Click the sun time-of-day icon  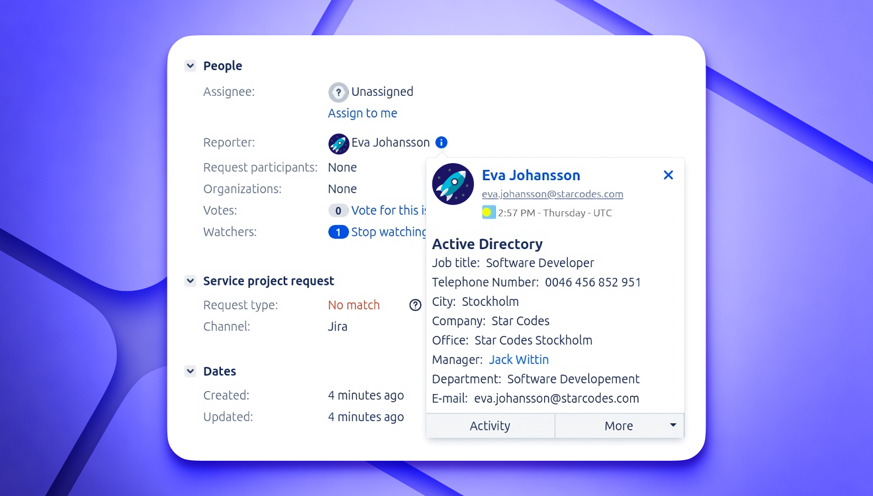(x=488, y=212)
